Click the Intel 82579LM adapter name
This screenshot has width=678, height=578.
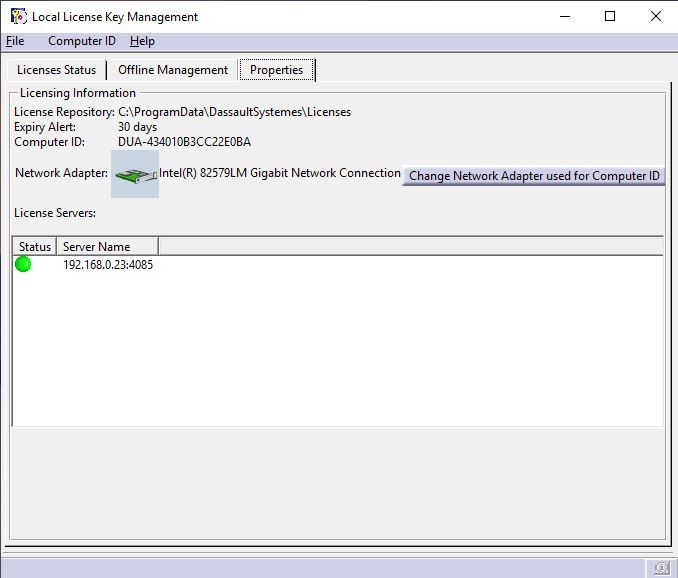(x=280, y=173)
